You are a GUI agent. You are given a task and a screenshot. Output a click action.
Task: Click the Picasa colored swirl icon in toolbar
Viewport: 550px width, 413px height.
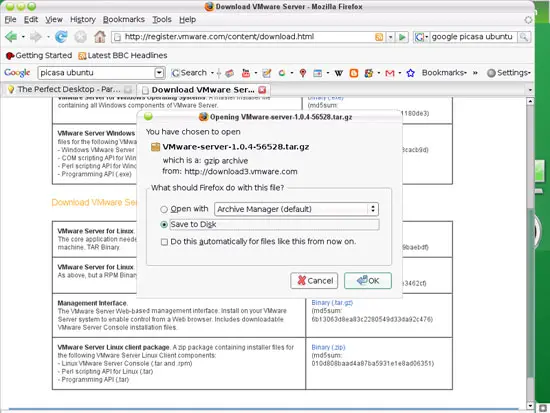[x=282, y=73]
